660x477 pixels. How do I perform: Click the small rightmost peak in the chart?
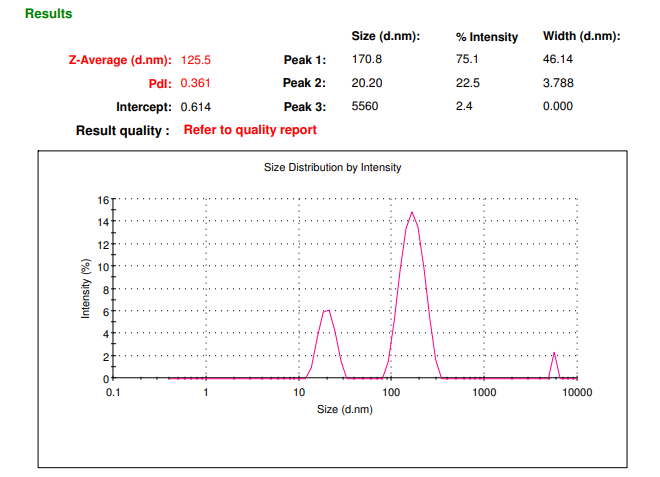click(x=554, y=354)
